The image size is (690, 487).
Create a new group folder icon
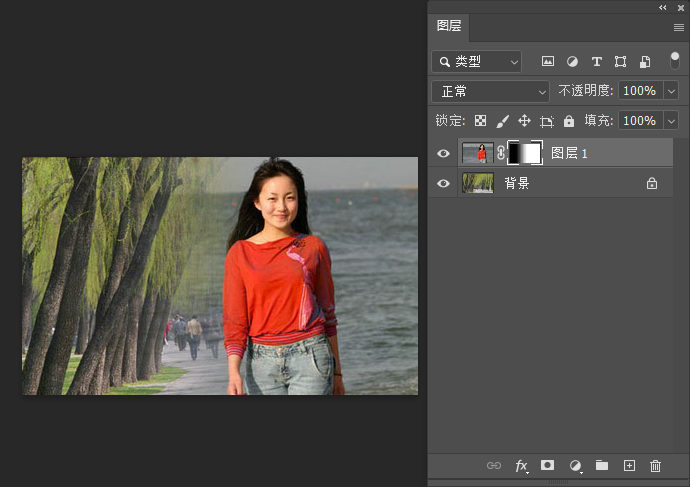point(602,465)
